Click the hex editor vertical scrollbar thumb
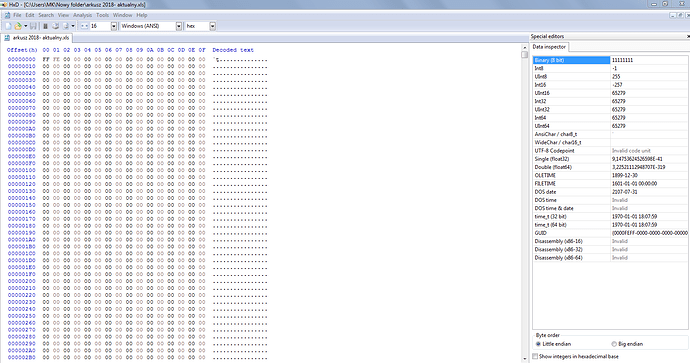This screenshot has width=690, height=363. point(524,55)
